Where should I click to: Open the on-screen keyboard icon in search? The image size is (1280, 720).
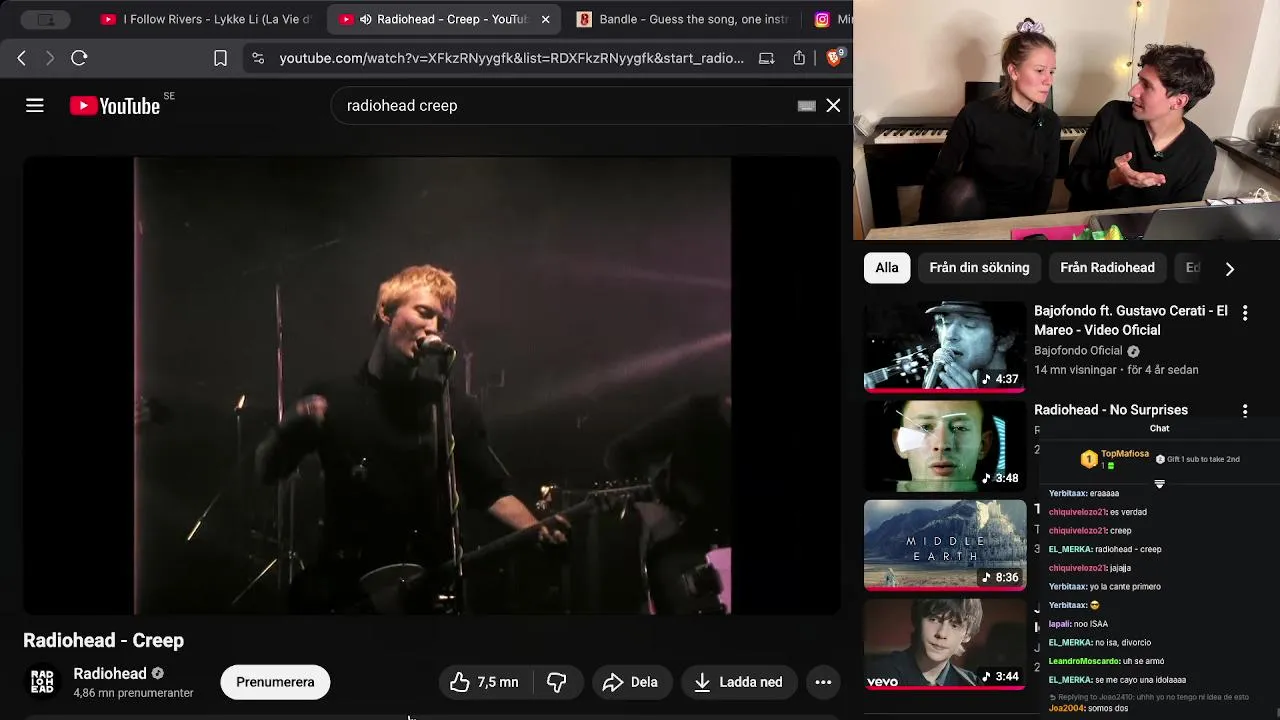[x=806, y=106]
